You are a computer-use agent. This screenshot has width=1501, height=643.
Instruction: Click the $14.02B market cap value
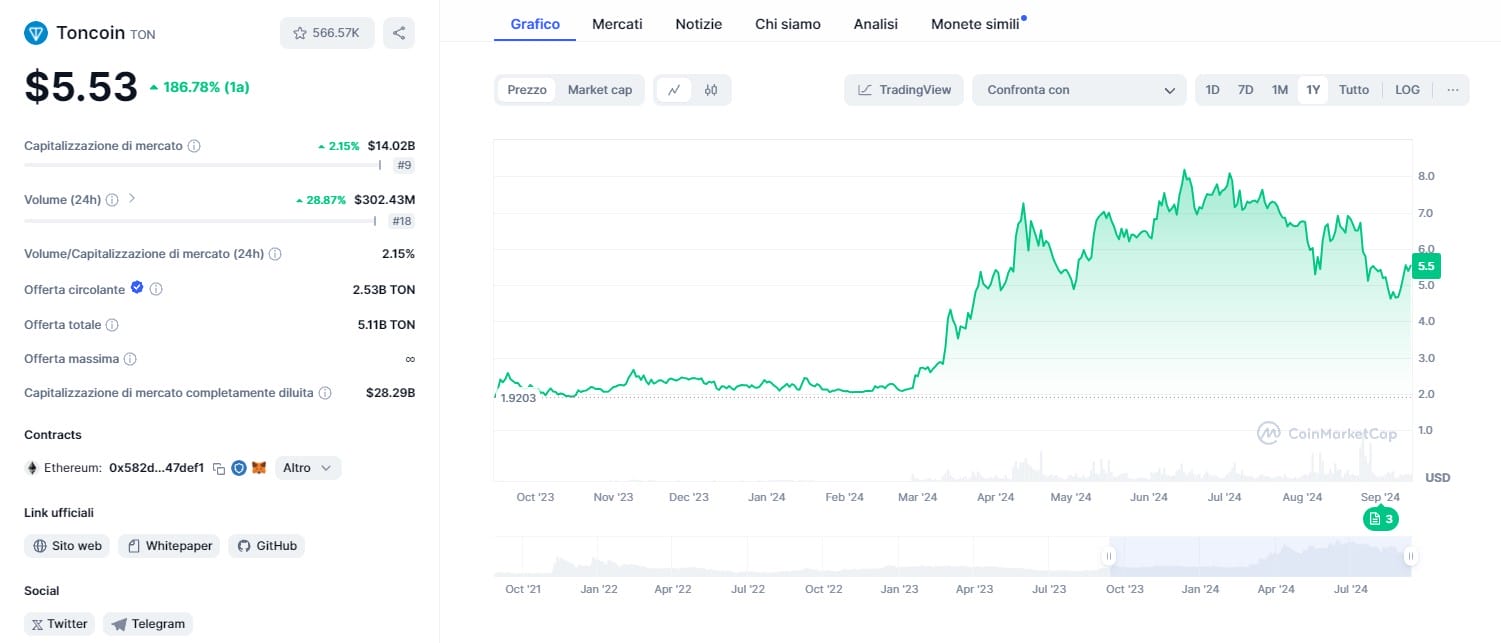click(x=391, y=146)
